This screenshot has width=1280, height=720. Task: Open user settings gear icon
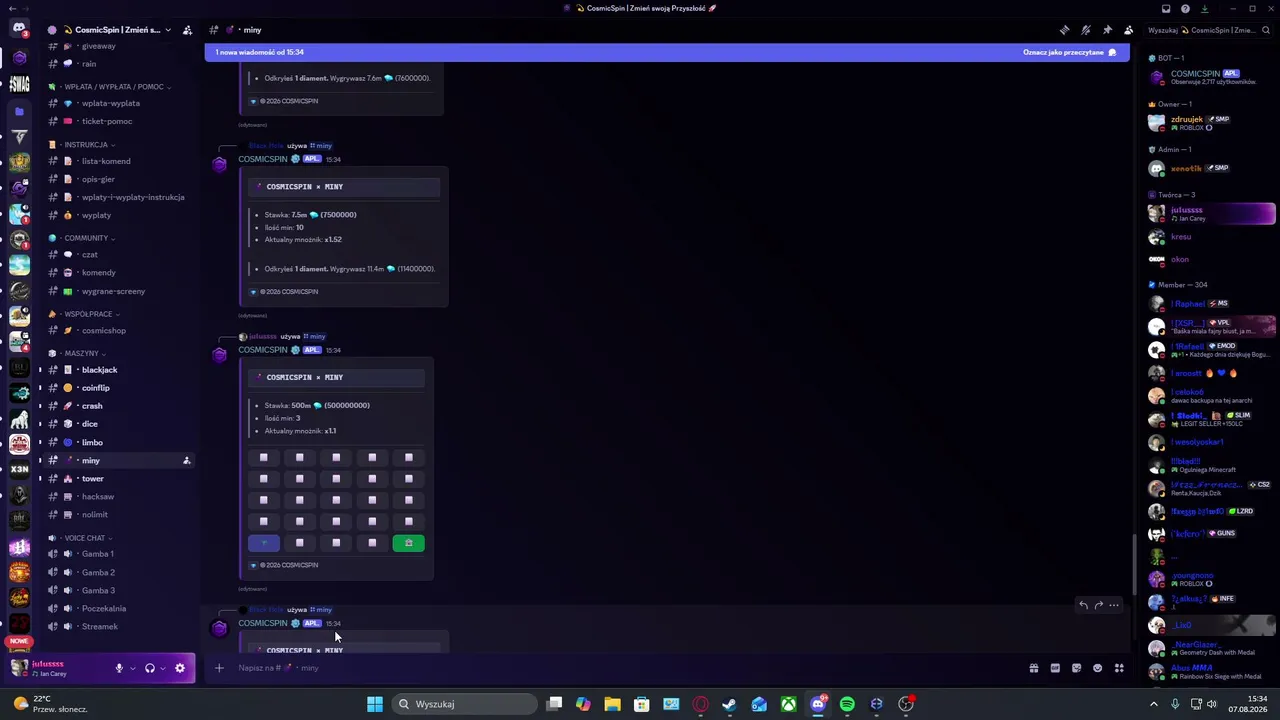pos(180,668)
